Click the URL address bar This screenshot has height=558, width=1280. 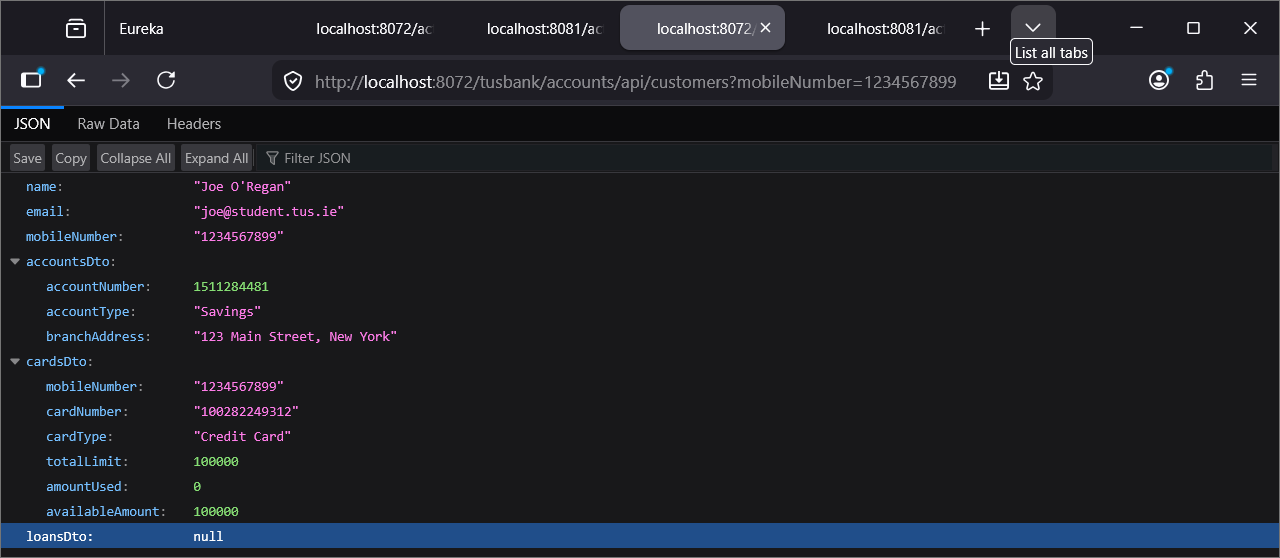pyautogui.click(x=635, y=81)
